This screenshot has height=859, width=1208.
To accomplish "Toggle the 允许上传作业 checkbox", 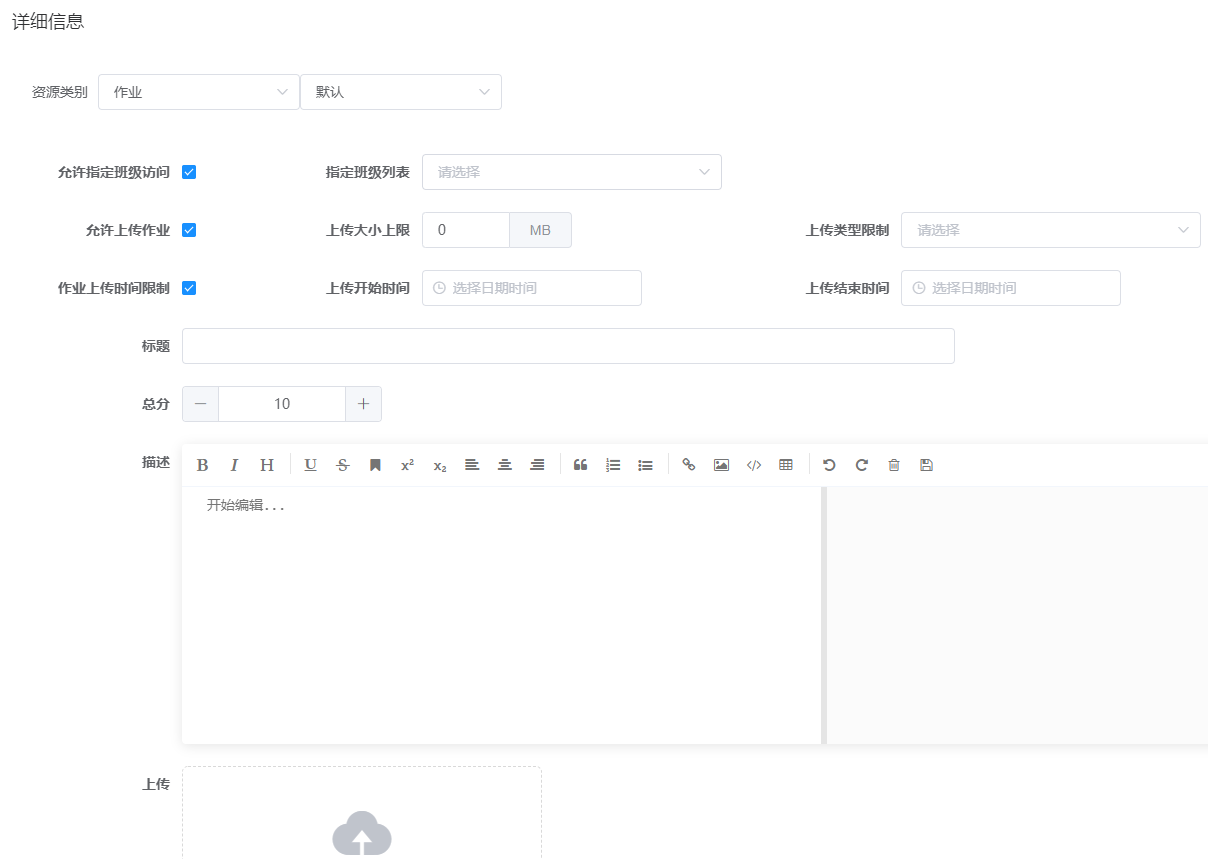I will coord(189,230).
